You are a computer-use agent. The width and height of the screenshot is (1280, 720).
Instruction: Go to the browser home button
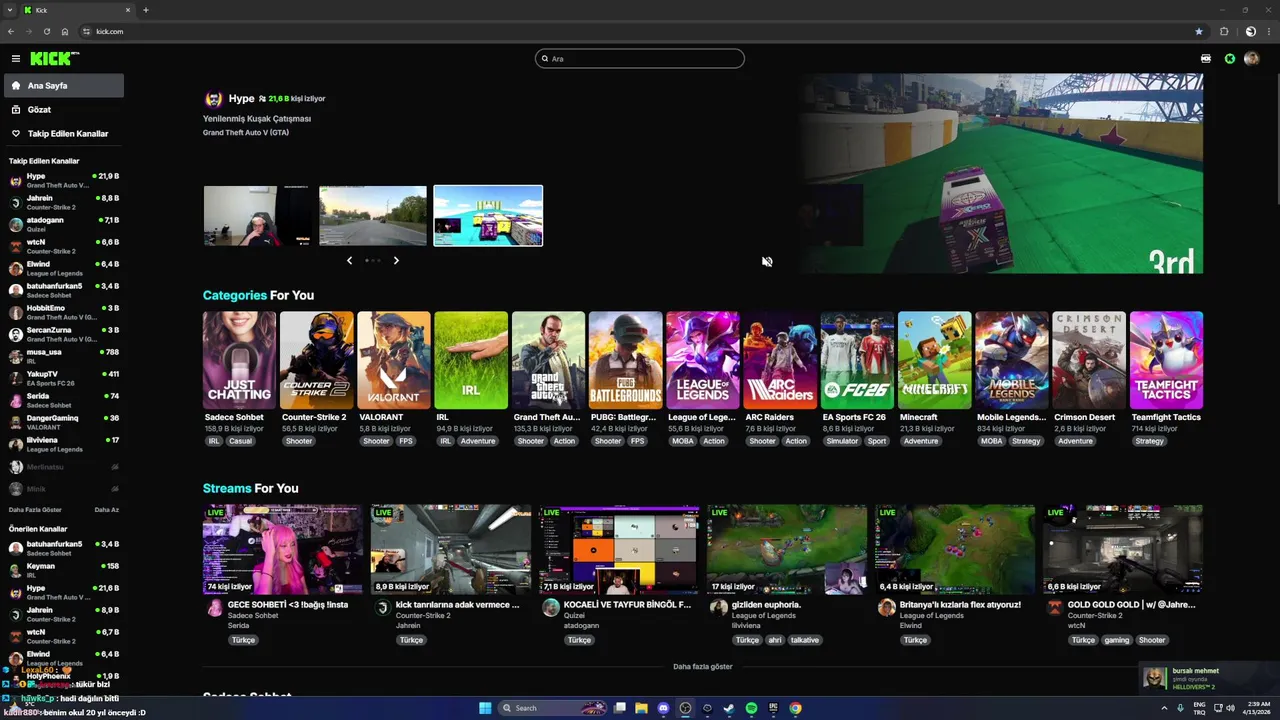(x=65, y=31)
